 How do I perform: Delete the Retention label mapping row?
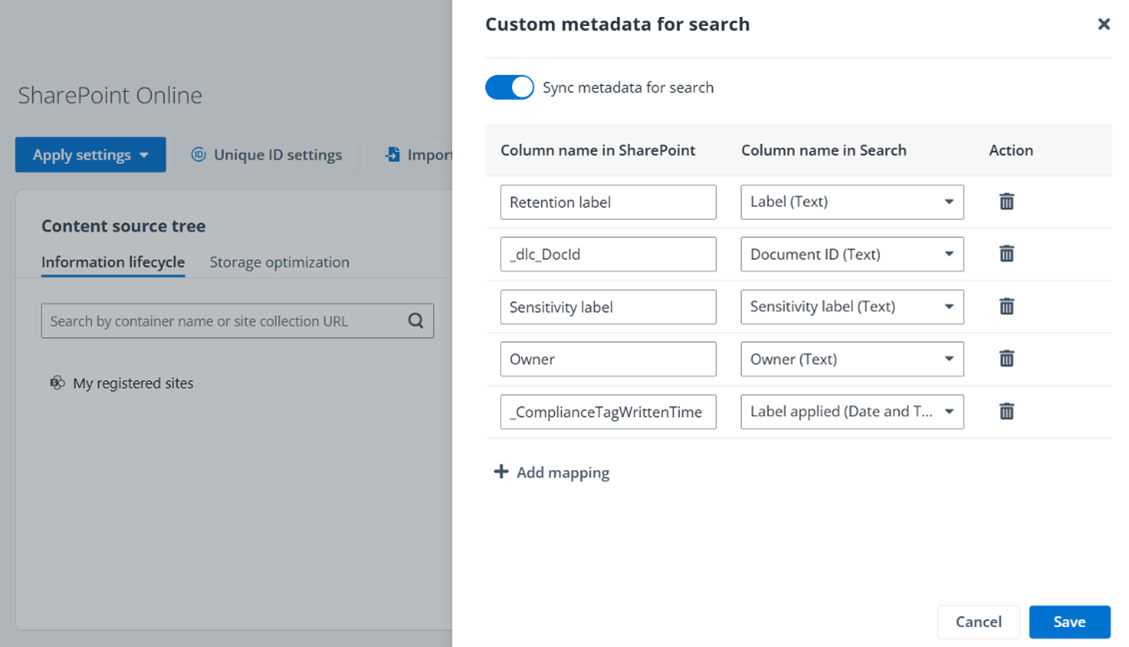tap(1006, 202)
